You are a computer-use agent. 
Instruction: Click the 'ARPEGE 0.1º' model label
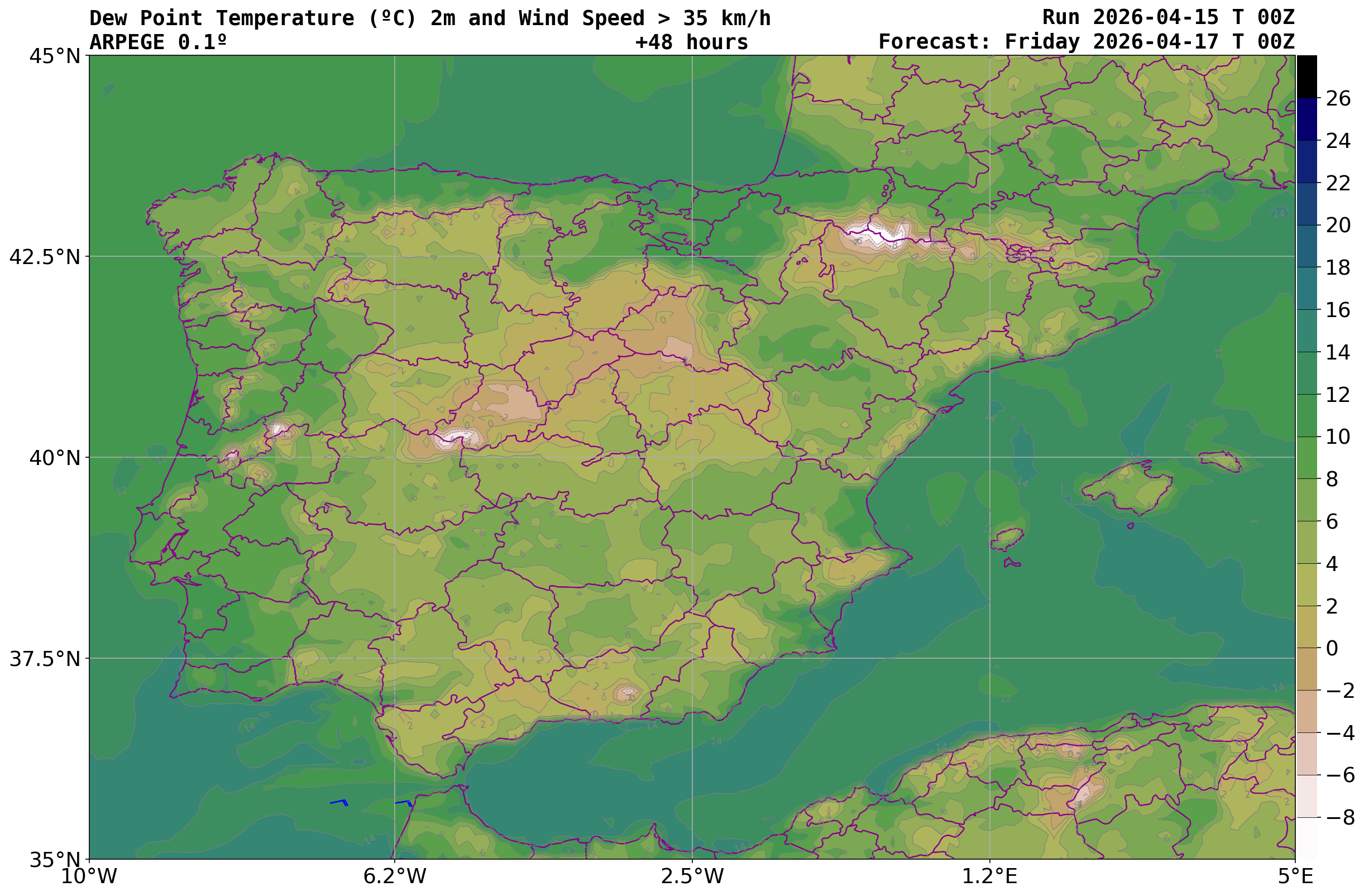click(158, 42)
